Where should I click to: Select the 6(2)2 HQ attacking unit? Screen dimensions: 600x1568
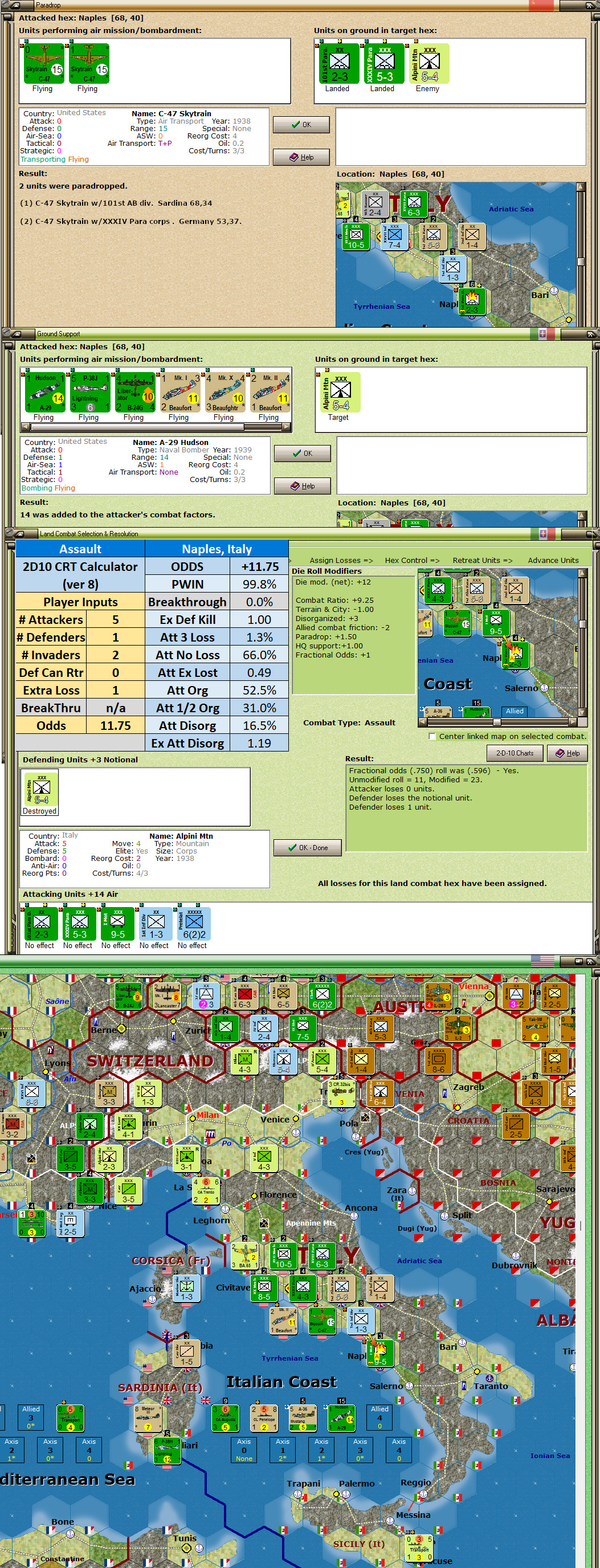pyautogui.click(x=194, y=923)
